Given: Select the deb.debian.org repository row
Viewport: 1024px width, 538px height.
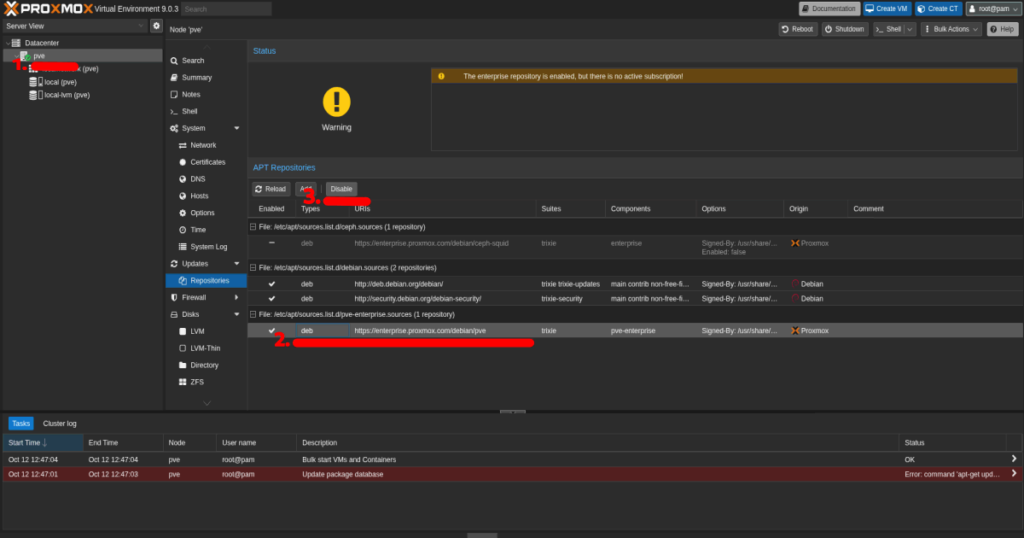Looking at the screenshot, I should coord(635,284).
